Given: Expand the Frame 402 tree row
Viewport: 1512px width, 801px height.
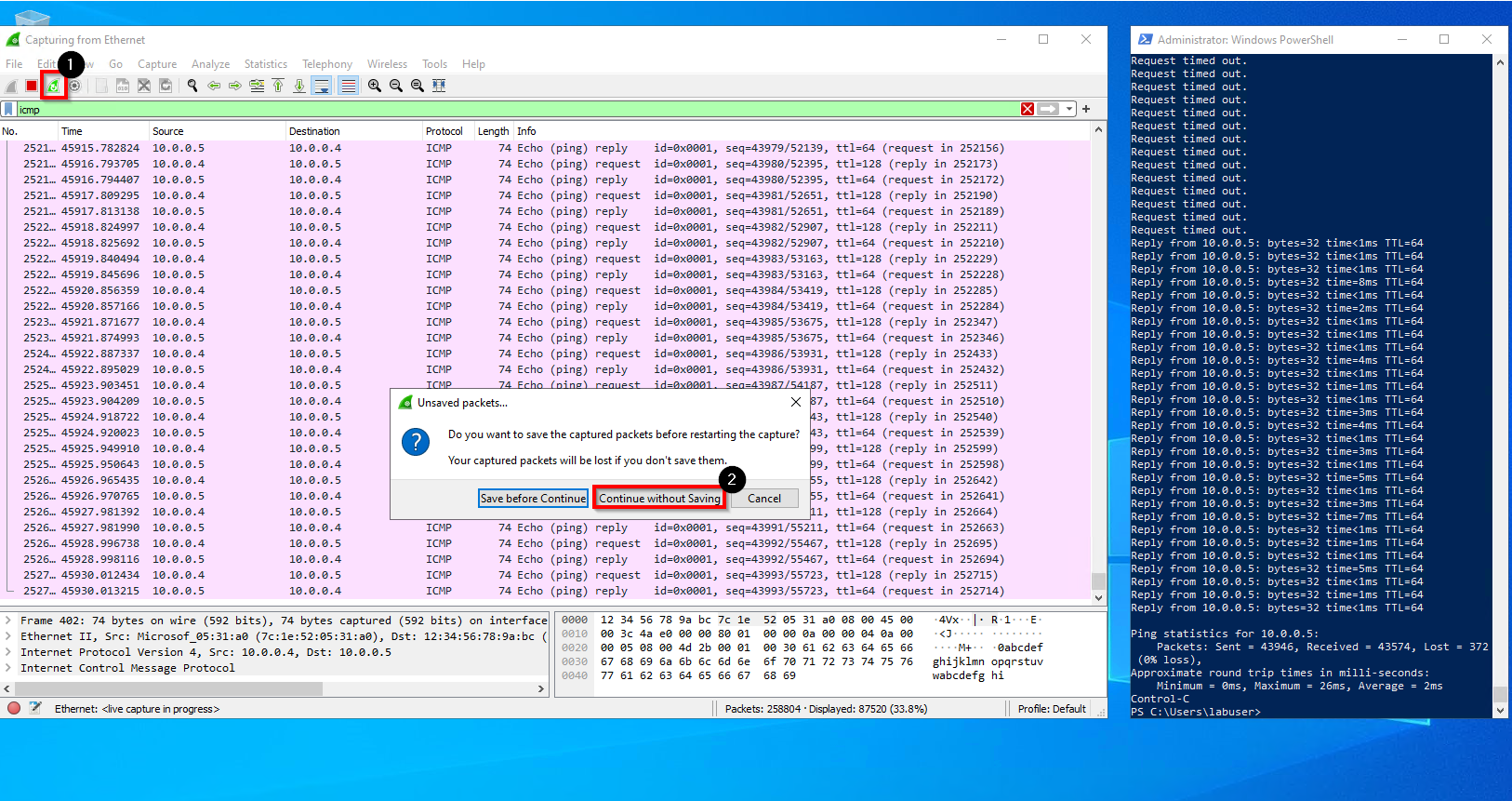Looking at the screenshot, I should pyautogui.click(x=8, y=621).
